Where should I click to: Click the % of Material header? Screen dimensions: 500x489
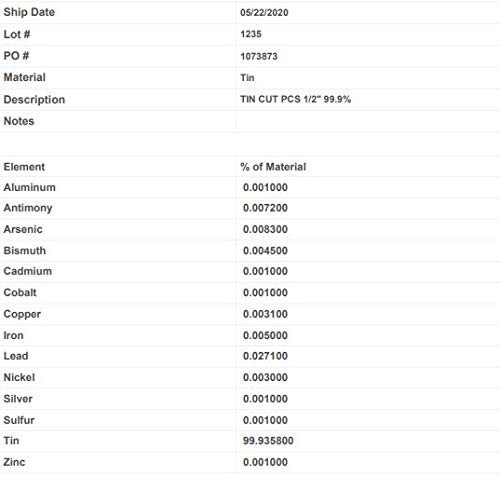click(x=273, y=167)
